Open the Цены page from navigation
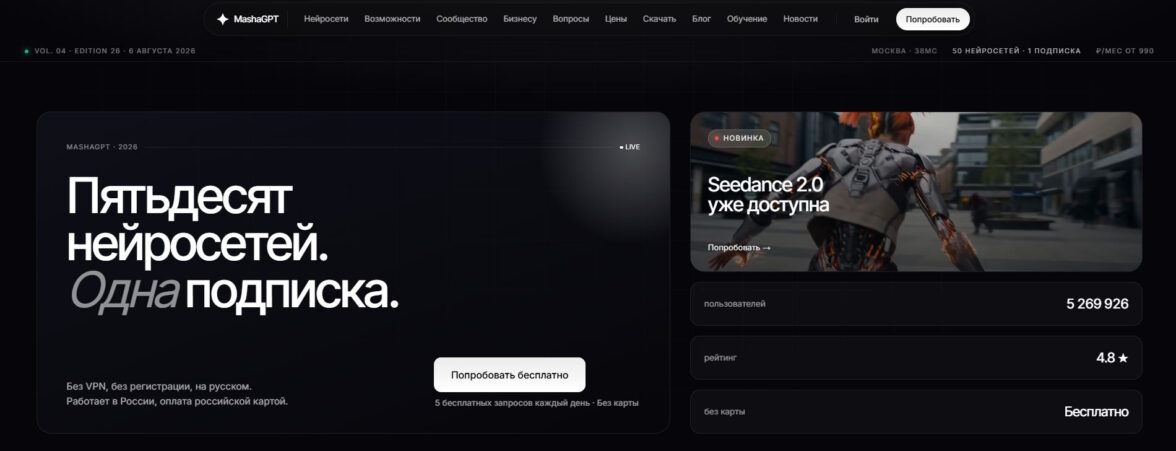The width and height of the screenshot is (1176, 451). [x=616, y=19]
